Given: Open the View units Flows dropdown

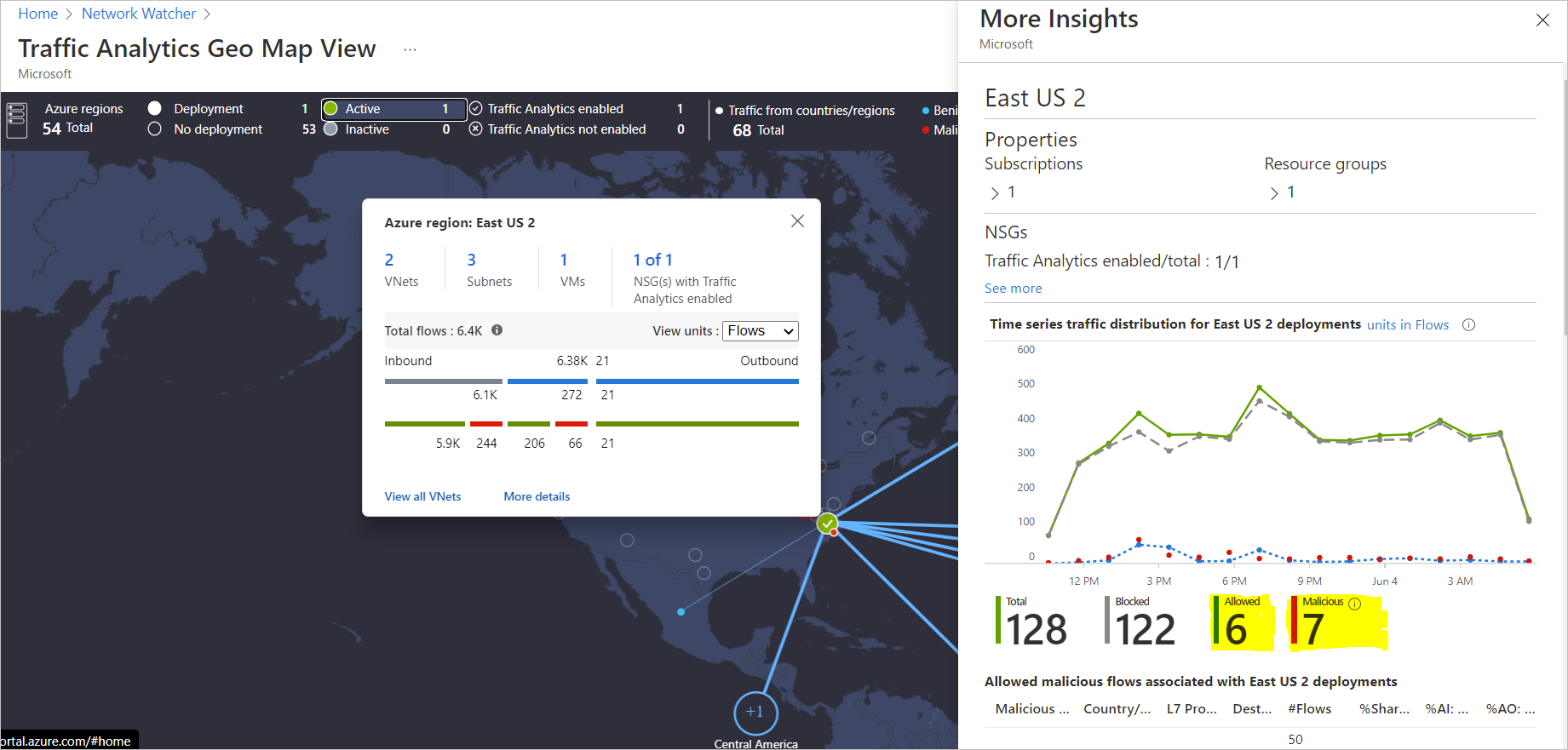Looking at the screenshot, I should [761, 330].
